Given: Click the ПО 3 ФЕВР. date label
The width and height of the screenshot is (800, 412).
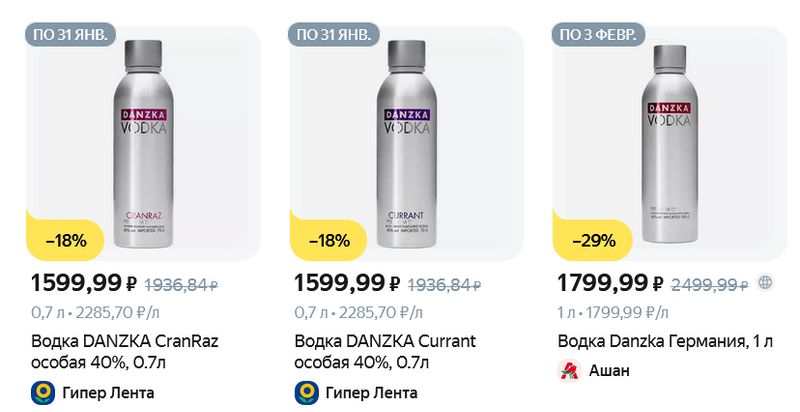Looking at the screenshot, I should [x=601, y=35].
